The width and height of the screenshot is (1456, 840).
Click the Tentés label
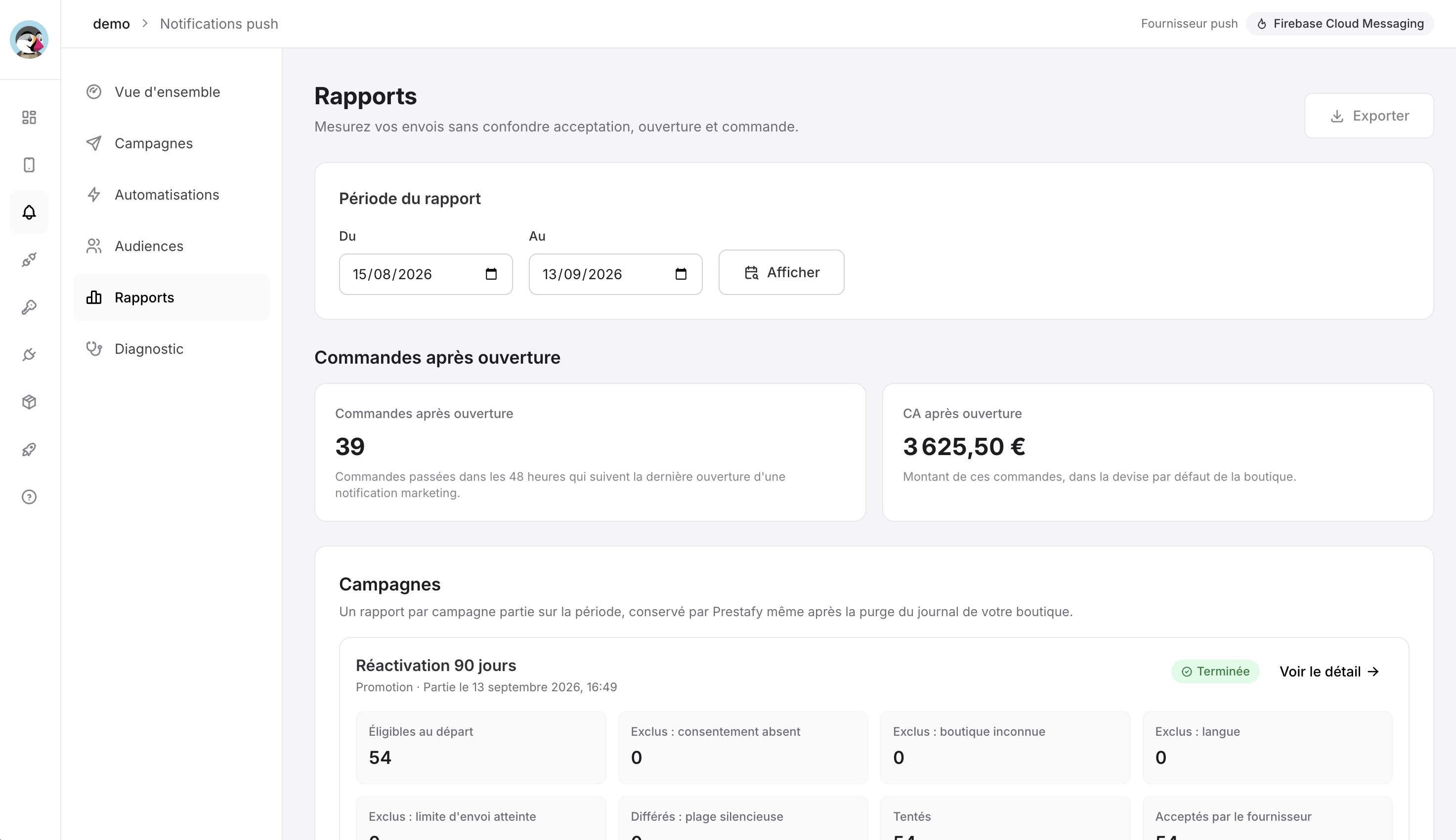[911, 816]
